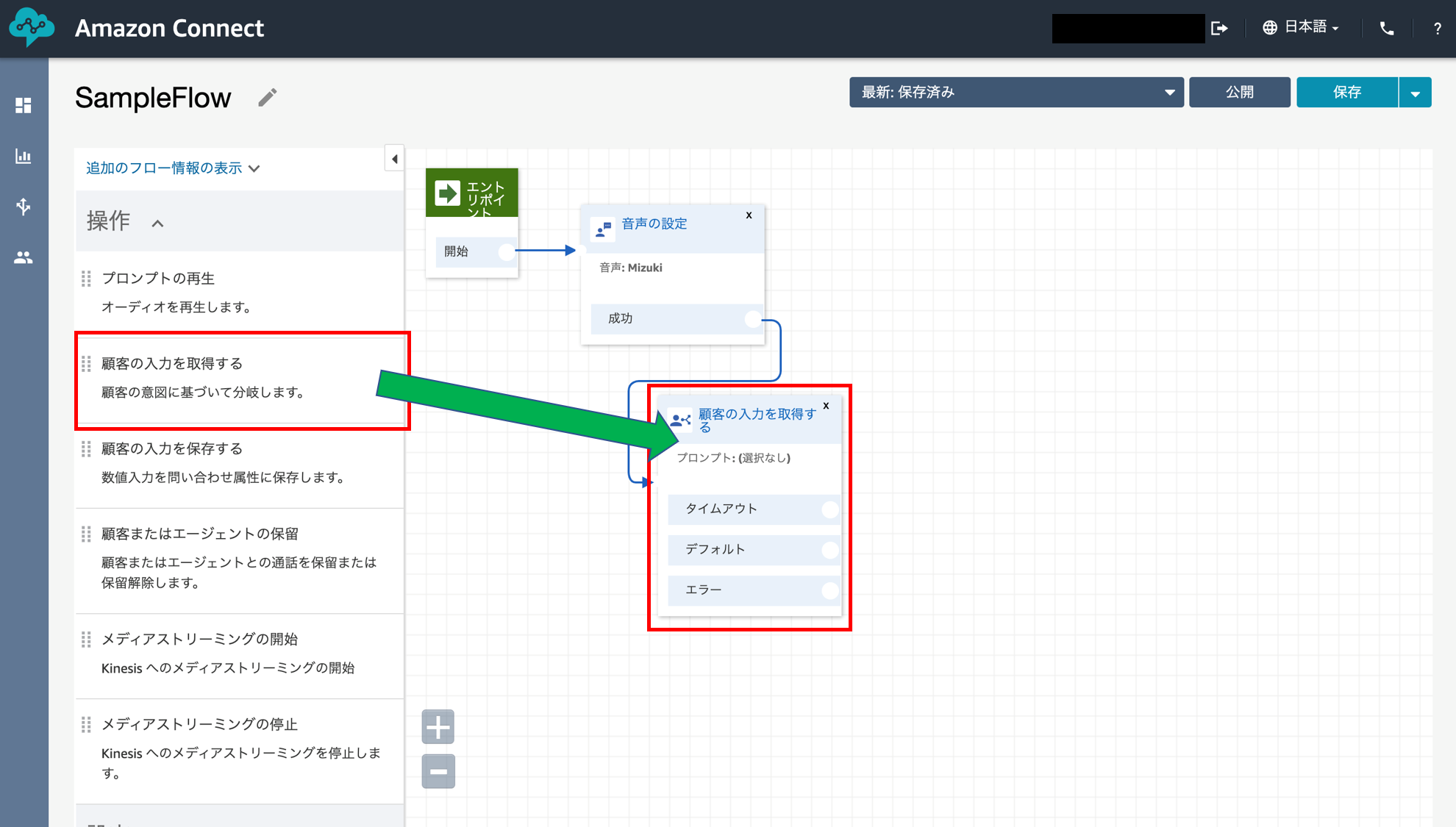The height and width of the screenshot is (827, 1456).
Task: Open the help question mark icon
Action: (x=1437, y=29)
